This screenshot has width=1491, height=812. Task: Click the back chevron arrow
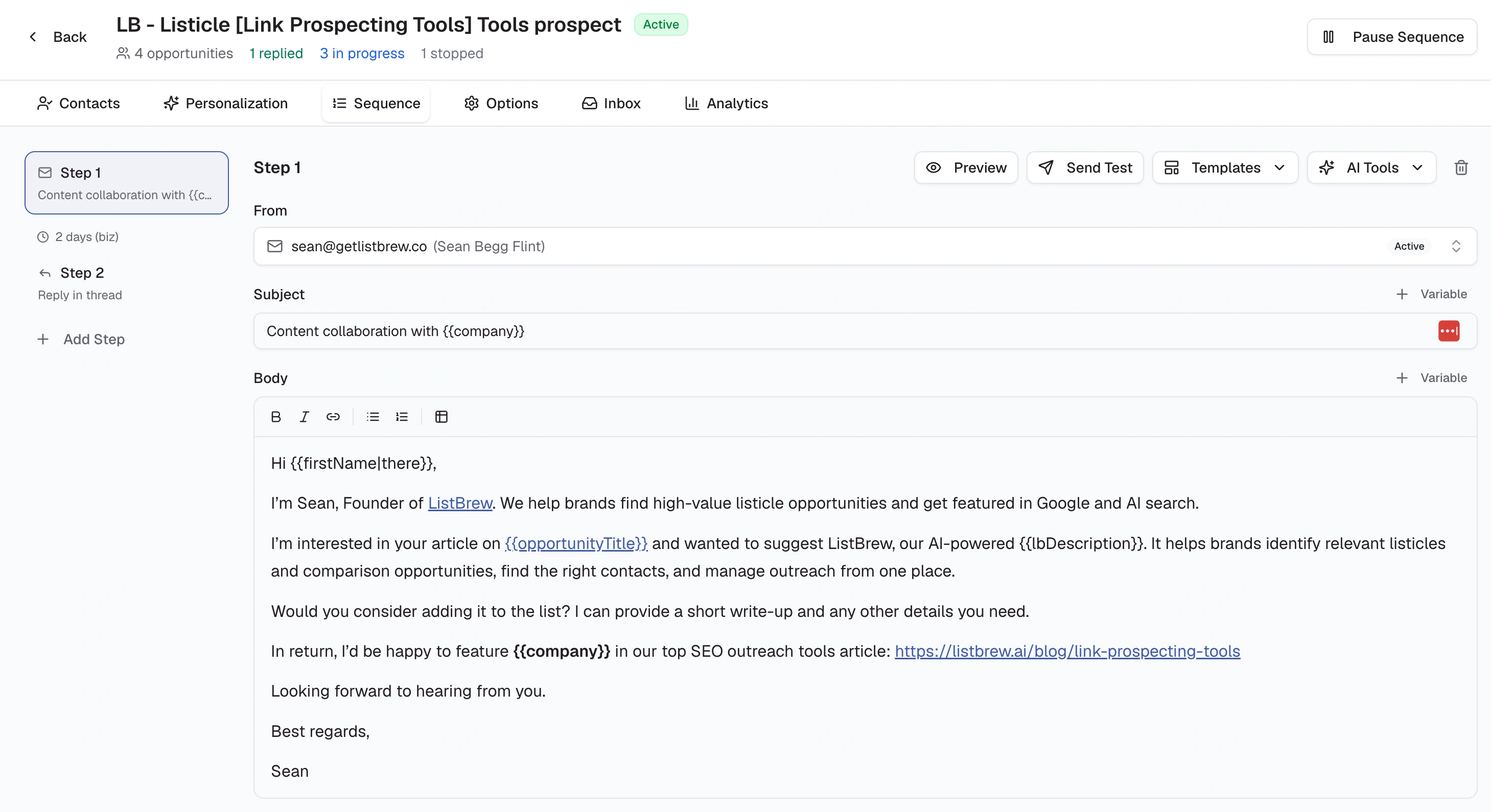[33, 37]
